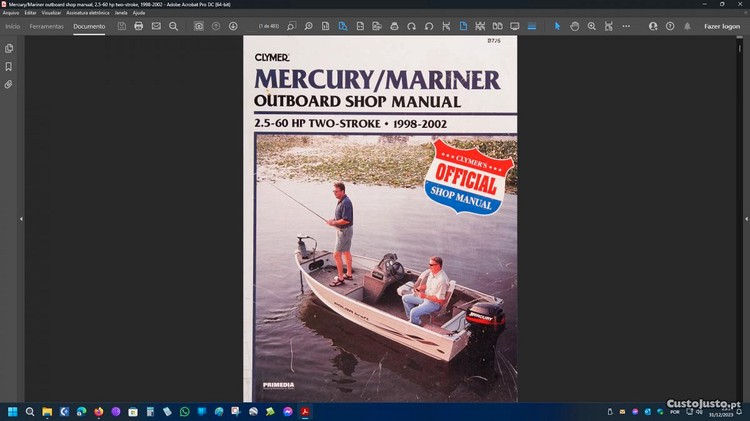
Task: Go to next page with down arrow
Action: (233, 26)
